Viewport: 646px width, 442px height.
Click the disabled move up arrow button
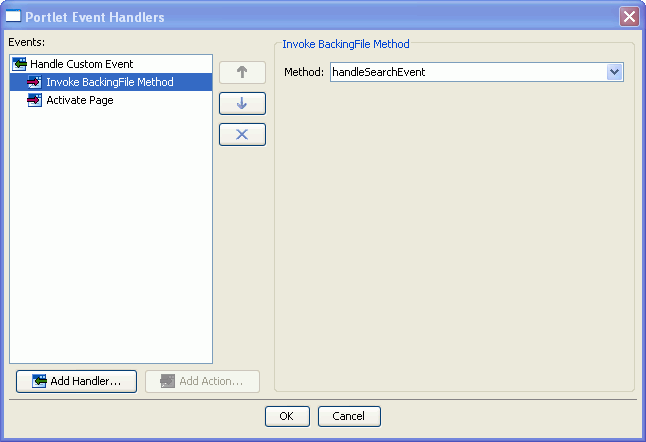click(x=242, y=72)
